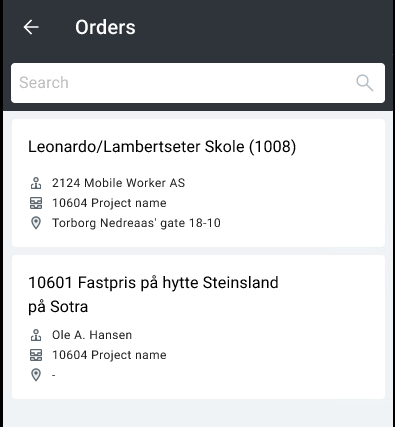Viewport: 395px width, 427px height.
Task: Click the project icon in the Fastpris order card
Action: tap(36, 355)
